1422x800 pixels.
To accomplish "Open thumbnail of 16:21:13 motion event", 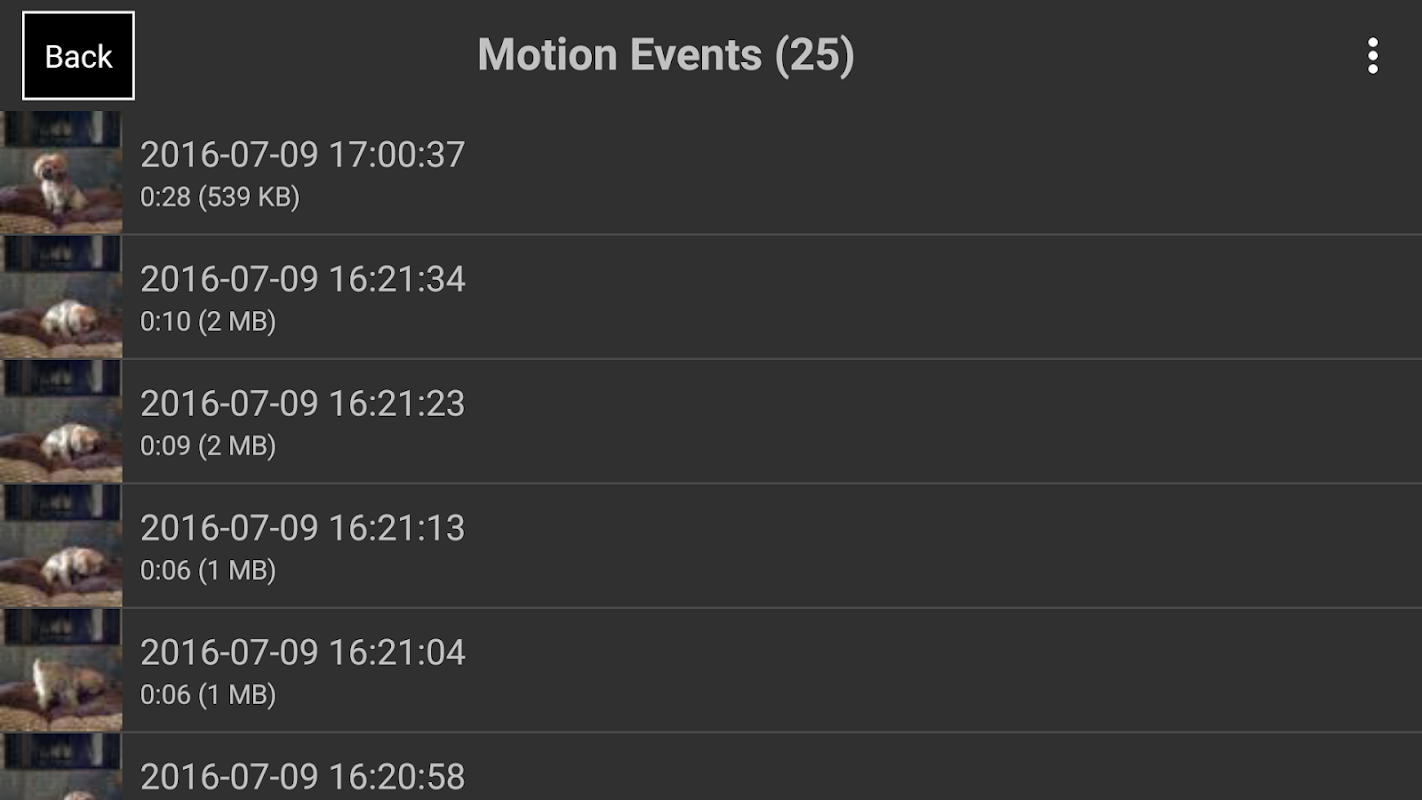I will point(61,546).
